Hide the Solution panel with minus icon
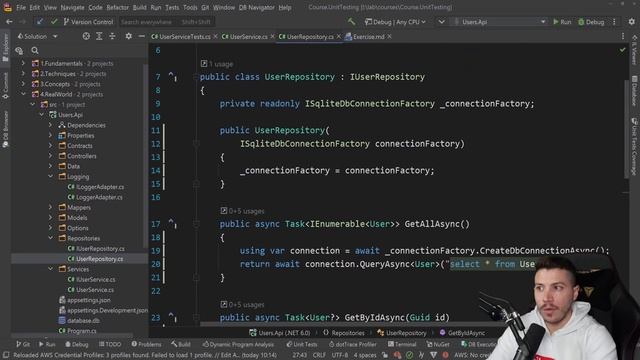The width and height of the screenshot is (640, 360). click(x=141, y=36)
